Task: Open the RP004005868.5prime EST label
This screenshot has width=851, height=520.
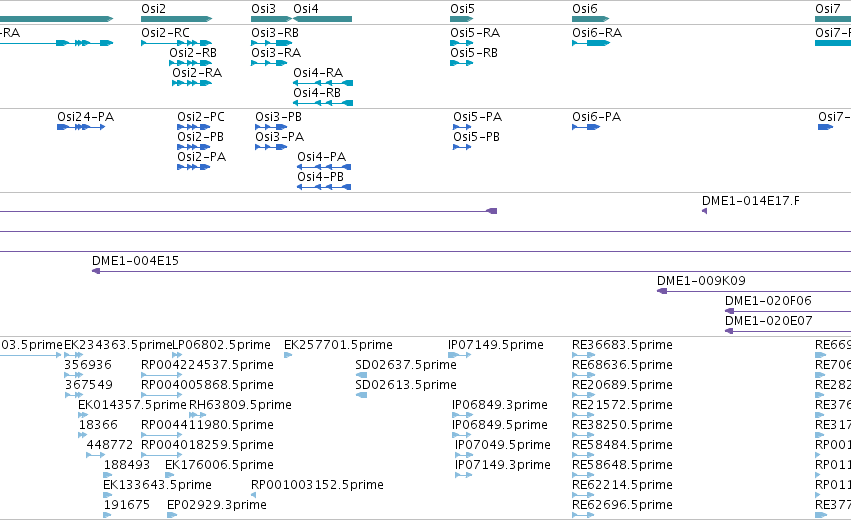Action: (207, 385)
